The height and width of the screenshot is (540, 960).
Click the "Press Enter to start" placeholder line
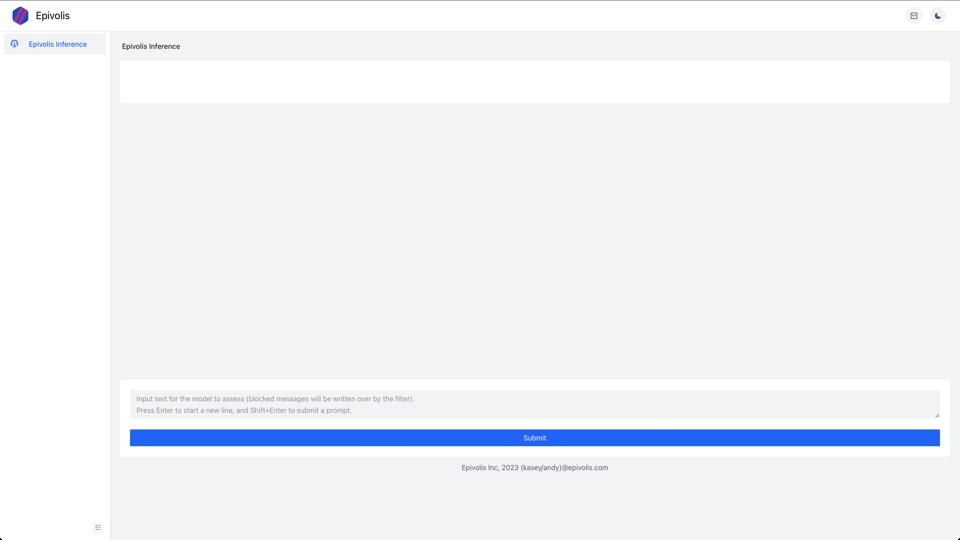243,411
